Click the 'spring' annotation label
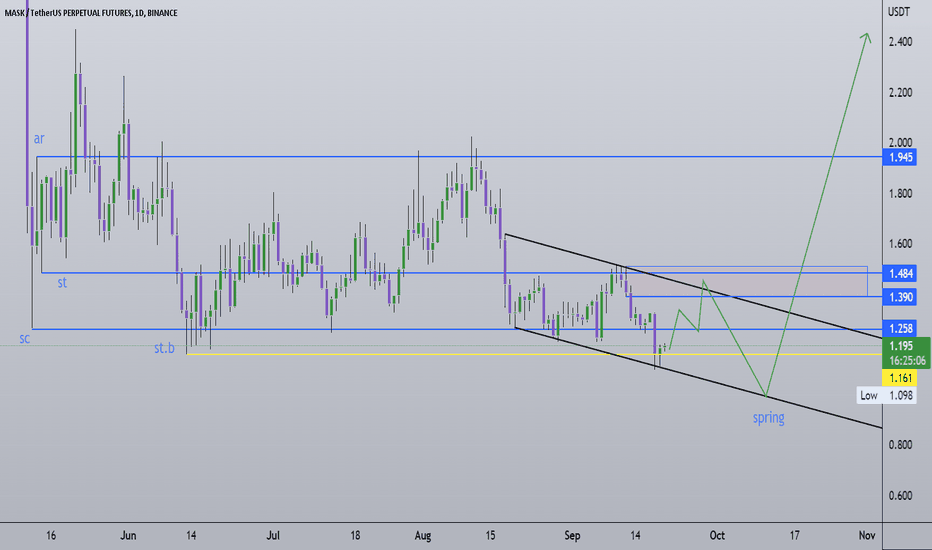932x550 pixels. pos(769,418)
